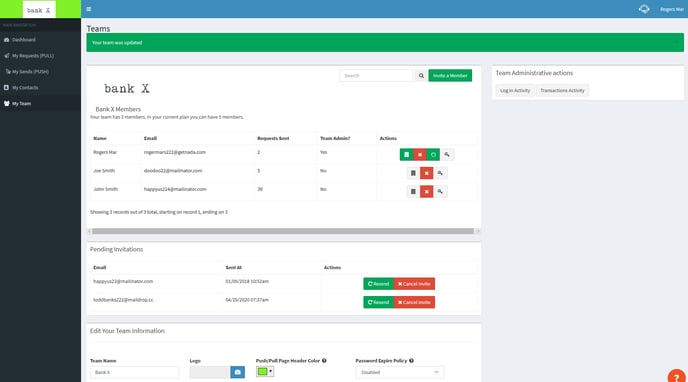Screen dimensions: 688x382
Task: Click building icon for Joe Smith
Action: pyautogui.click(x=413, y=173)
